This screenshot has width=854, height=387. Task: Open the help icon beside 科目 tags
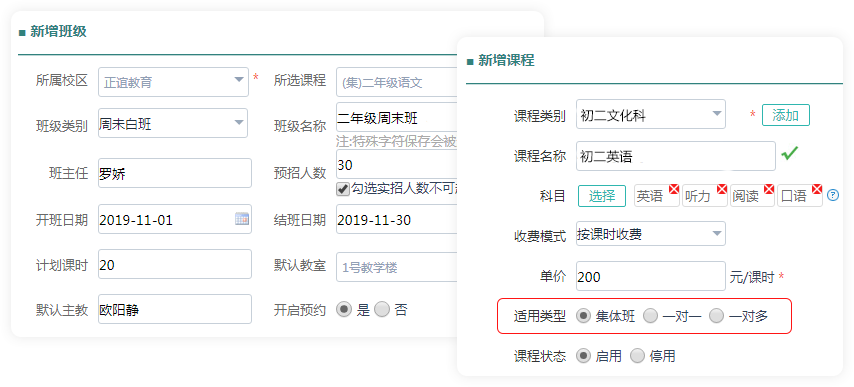coord(832,195)
